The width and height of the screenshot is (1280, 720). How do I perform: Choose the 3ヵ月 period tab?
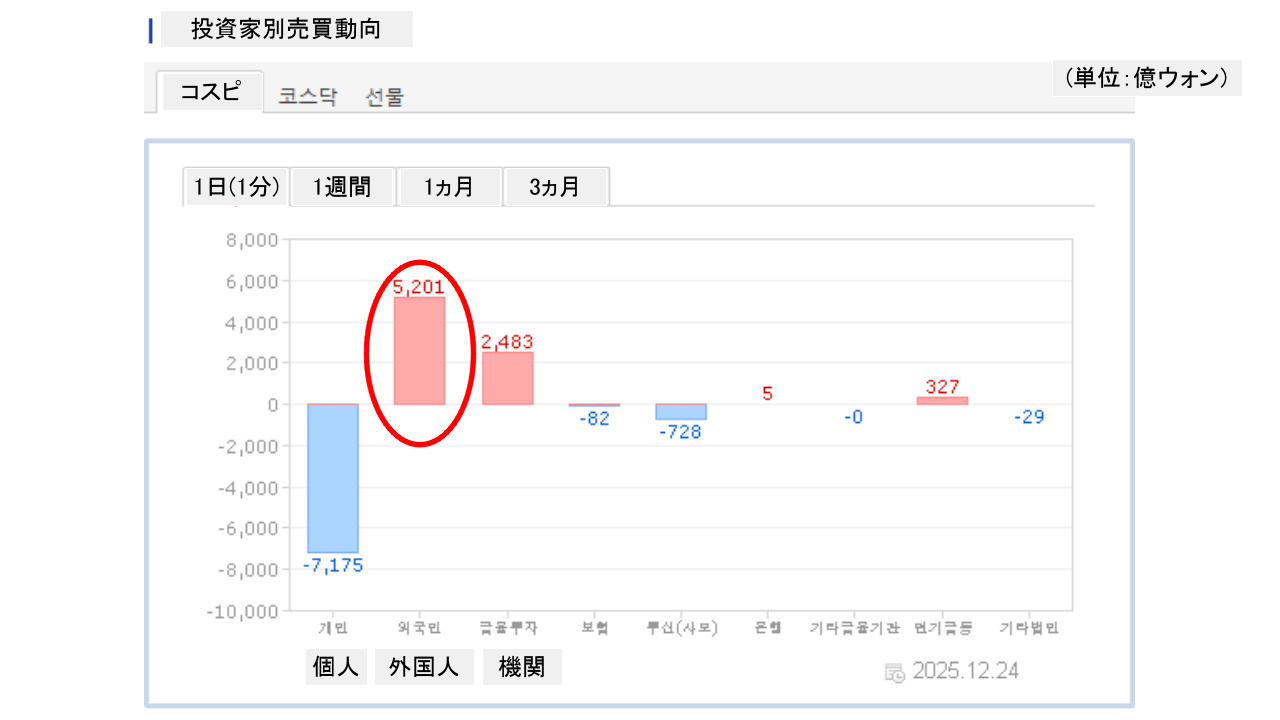tap(555, 187)
